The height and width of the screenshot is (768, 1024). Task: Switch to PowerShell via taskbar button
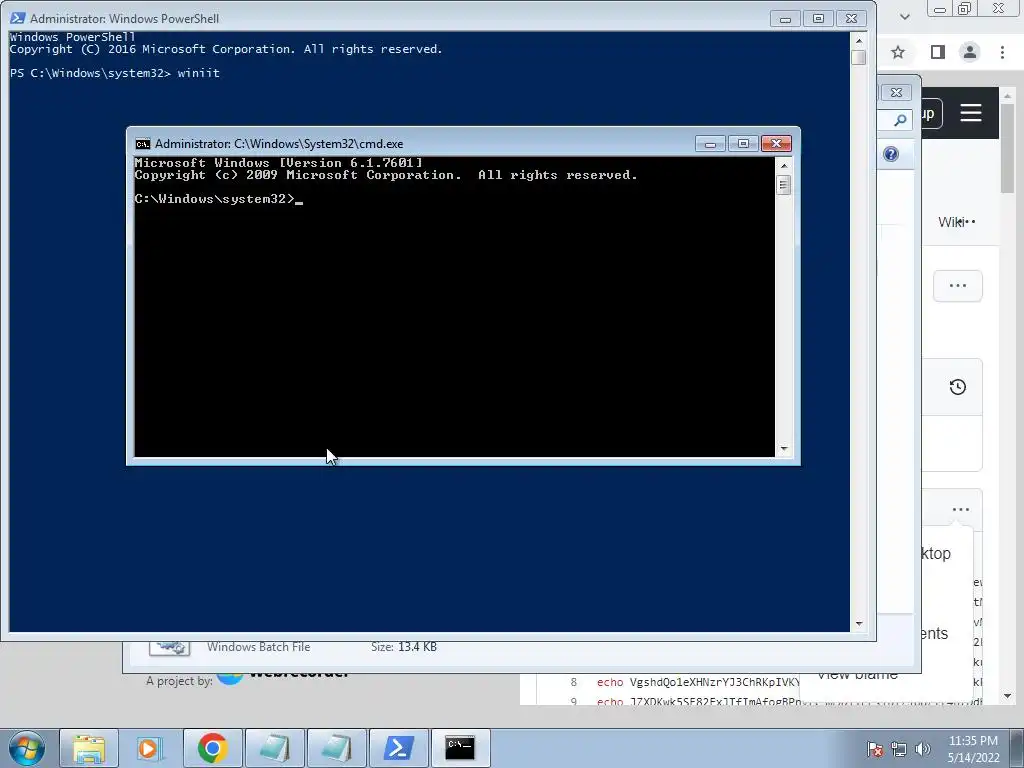398,748
